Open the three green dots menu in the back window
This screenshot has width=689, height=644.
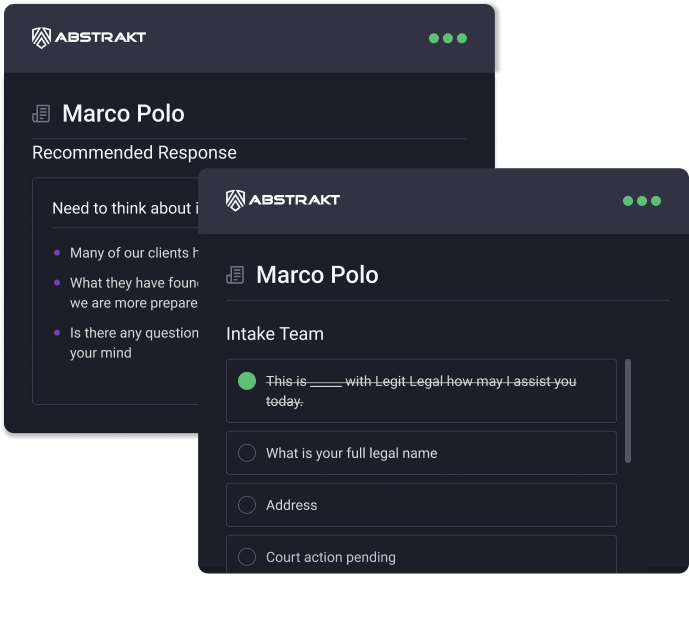447,38
